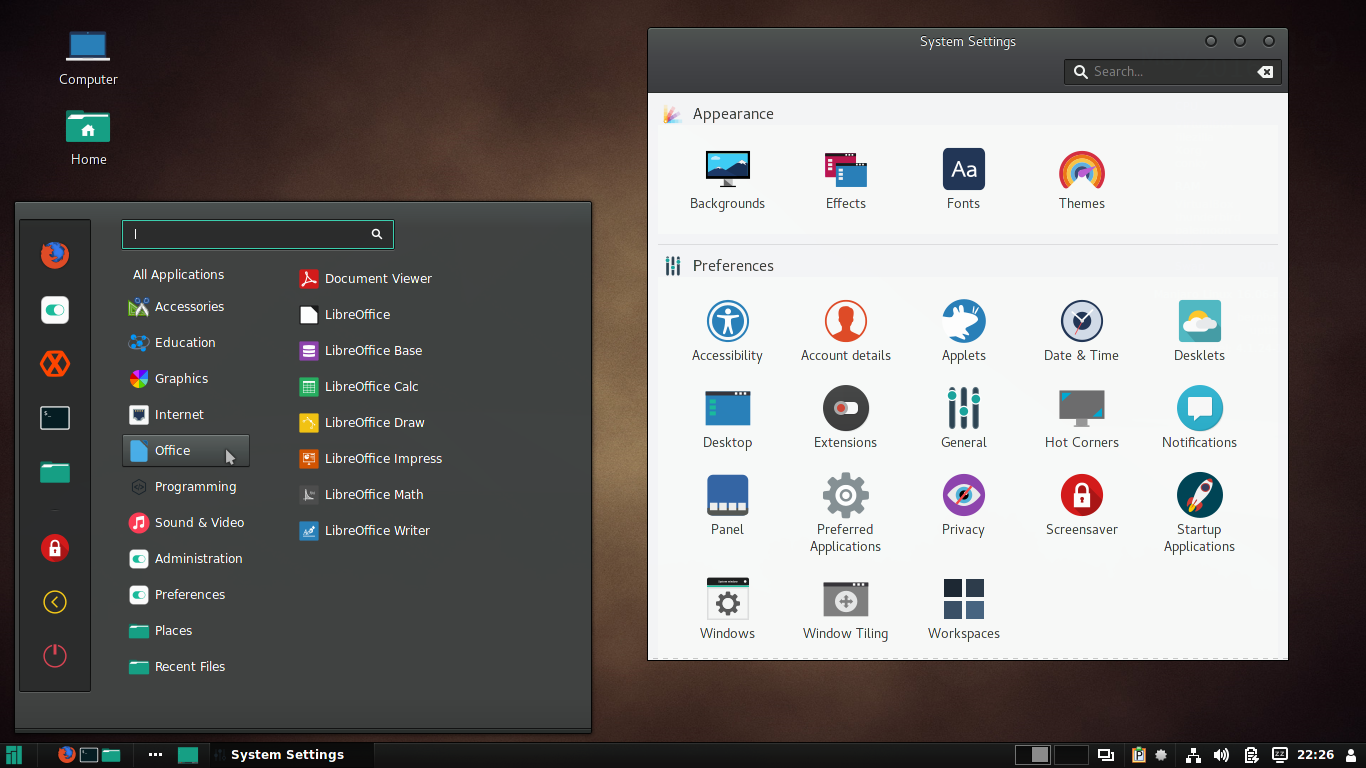Screen dimensions: 1366x768
Task: Select Administration category
Action: click(x=186, y=559)
